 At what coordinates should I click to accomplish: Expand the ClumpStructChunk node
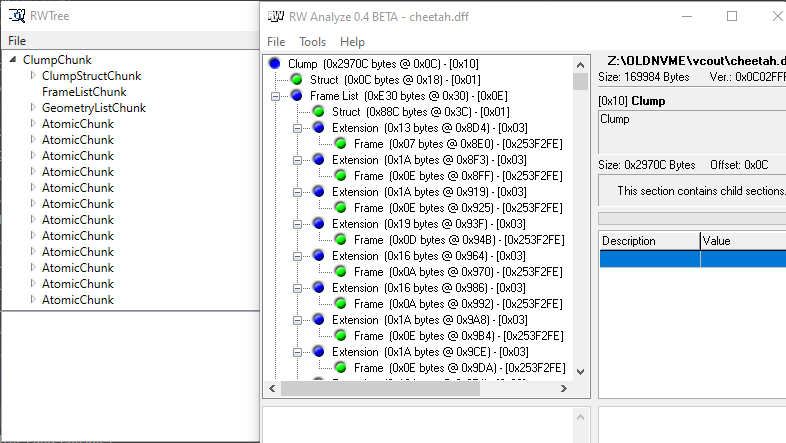(x=33, y=76)
